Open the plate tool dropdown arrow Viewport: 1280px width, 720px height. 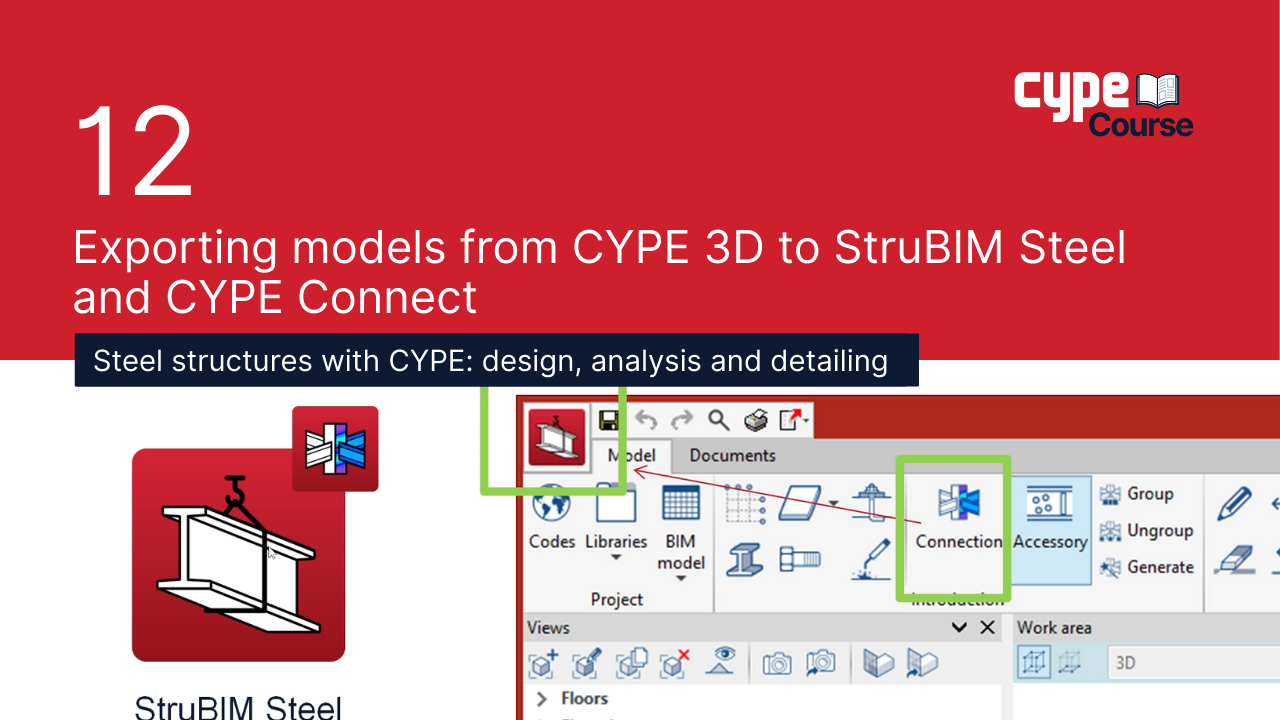click(x=833, y=504)
